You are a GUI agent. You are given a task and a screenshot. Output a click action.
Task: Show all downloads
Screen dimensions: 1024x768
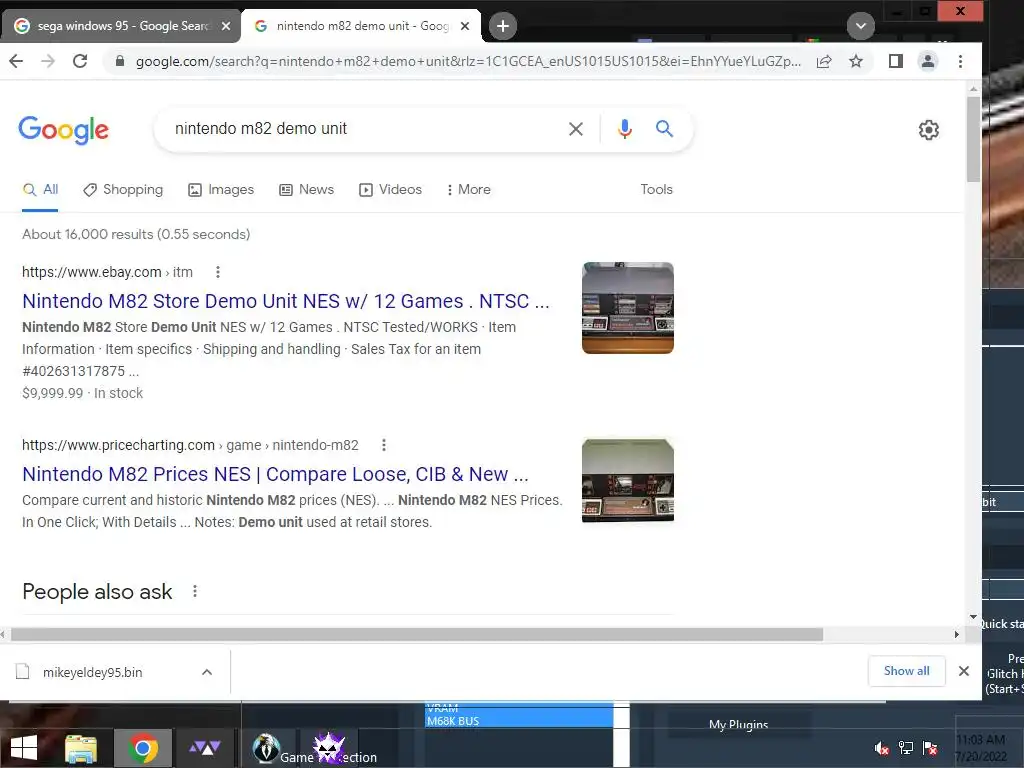906,671
